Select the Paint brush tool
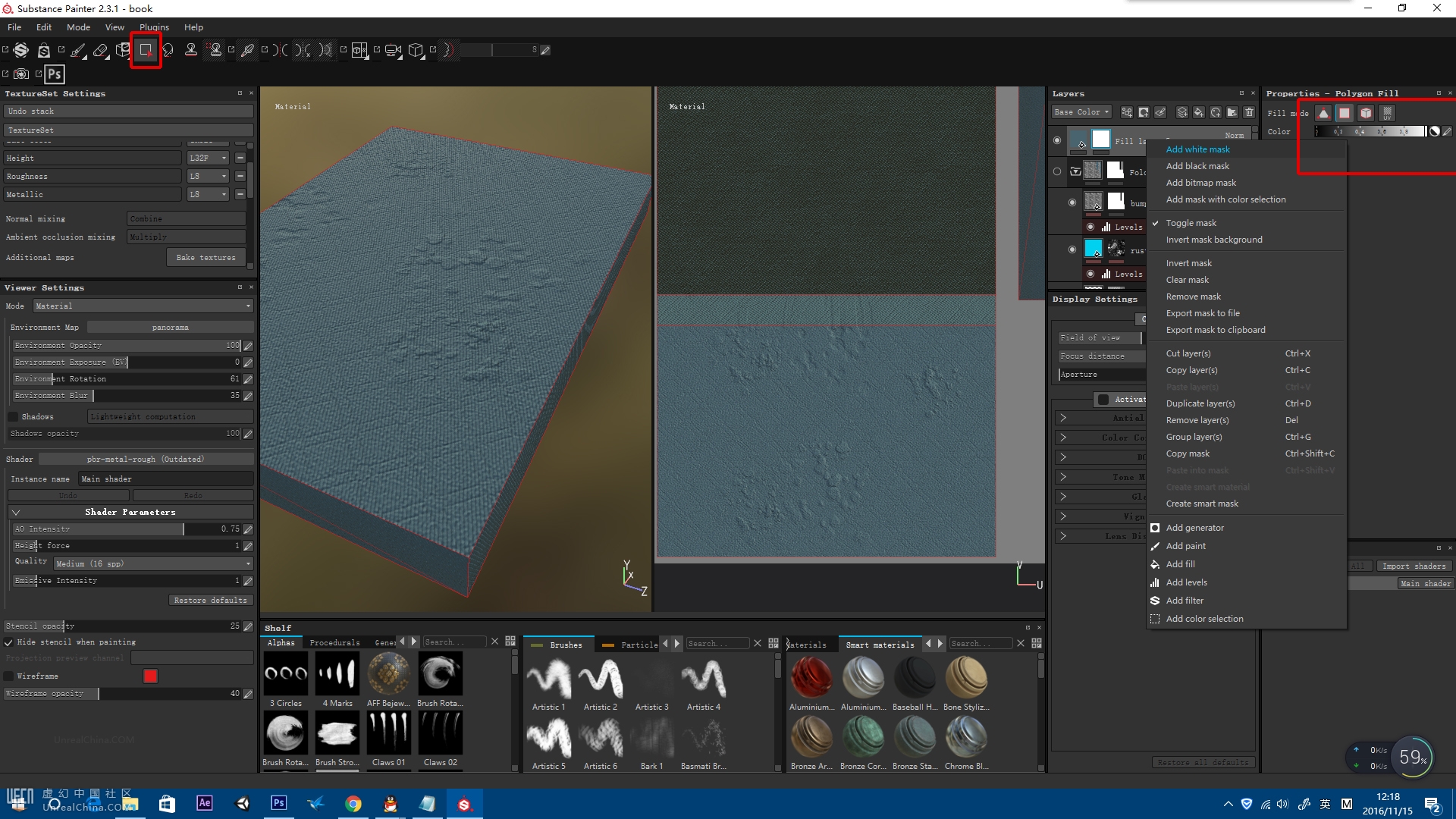This screenshot has width=1456, height=819. [x=78, y=50]
